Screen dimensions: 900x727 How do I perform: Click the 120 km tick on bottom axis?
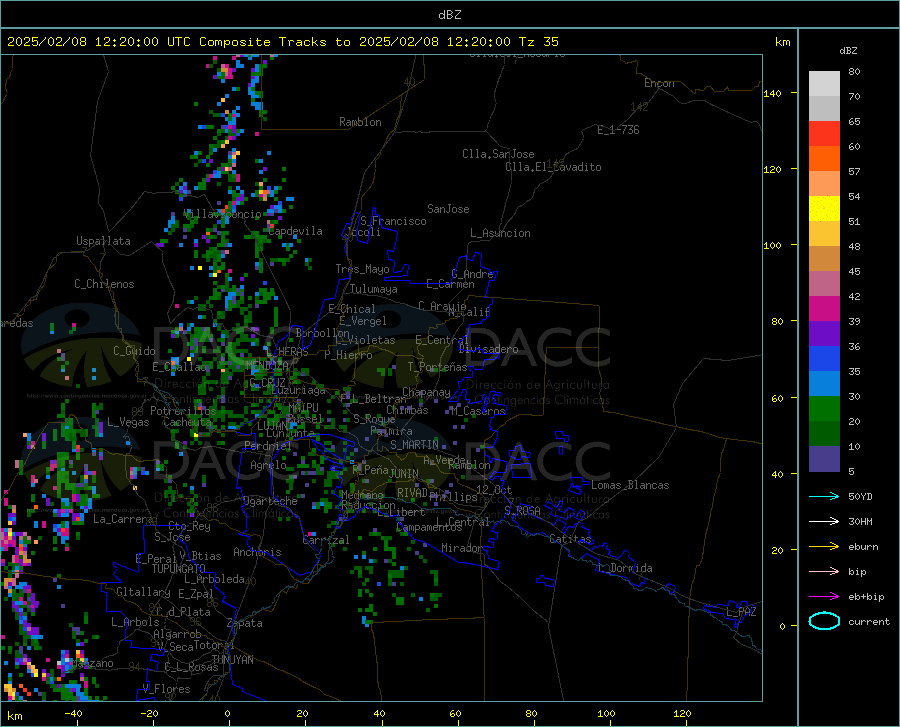[682, 714]
